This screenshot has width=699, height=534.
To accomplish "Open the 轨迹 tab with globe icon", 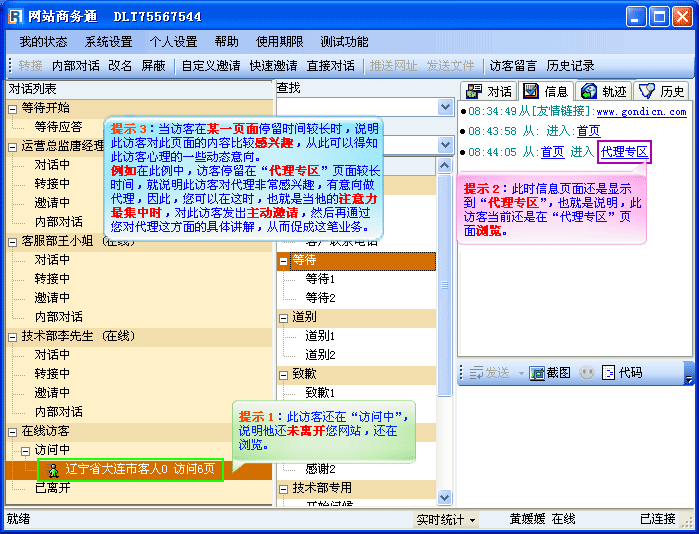I will coord(604,91).
